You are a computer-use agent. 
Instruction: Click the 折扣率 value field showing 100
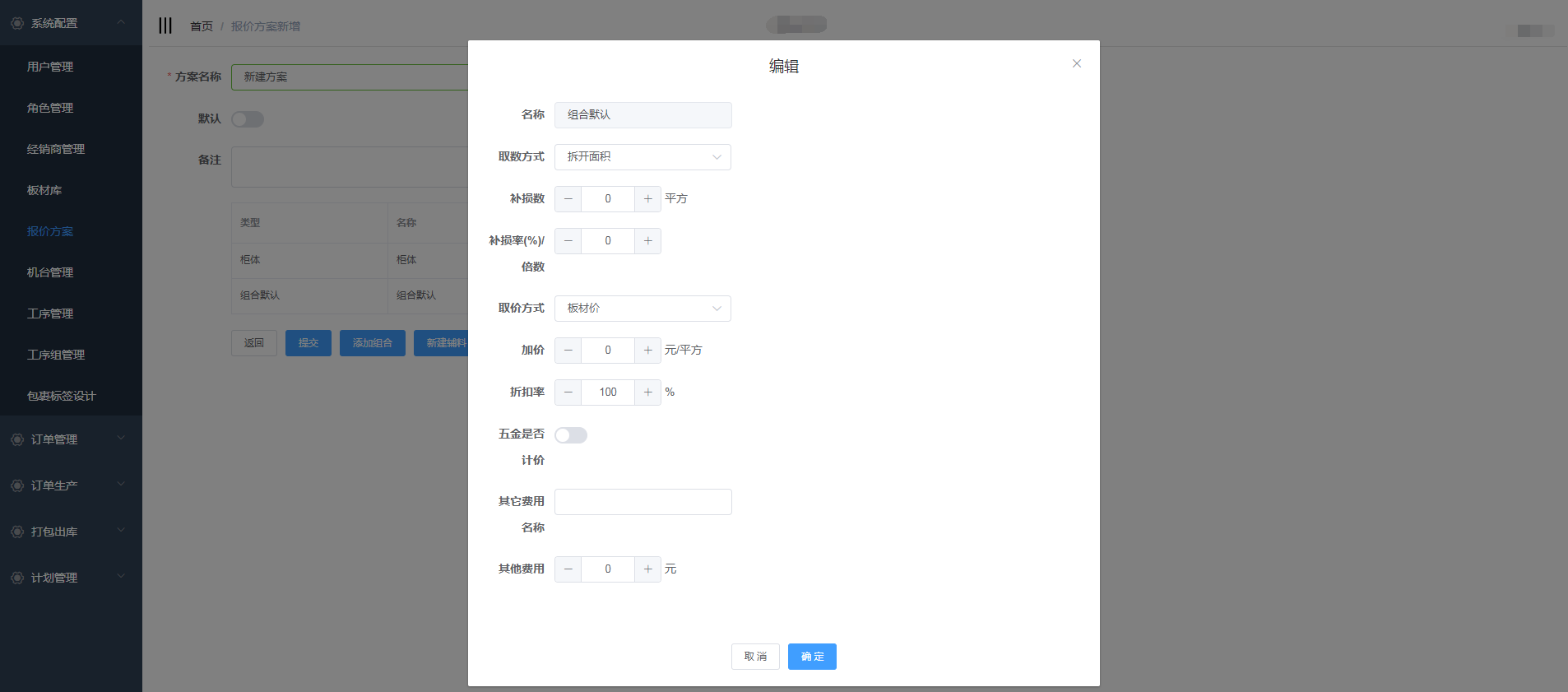pyautogui.click(x=608, y=392)
